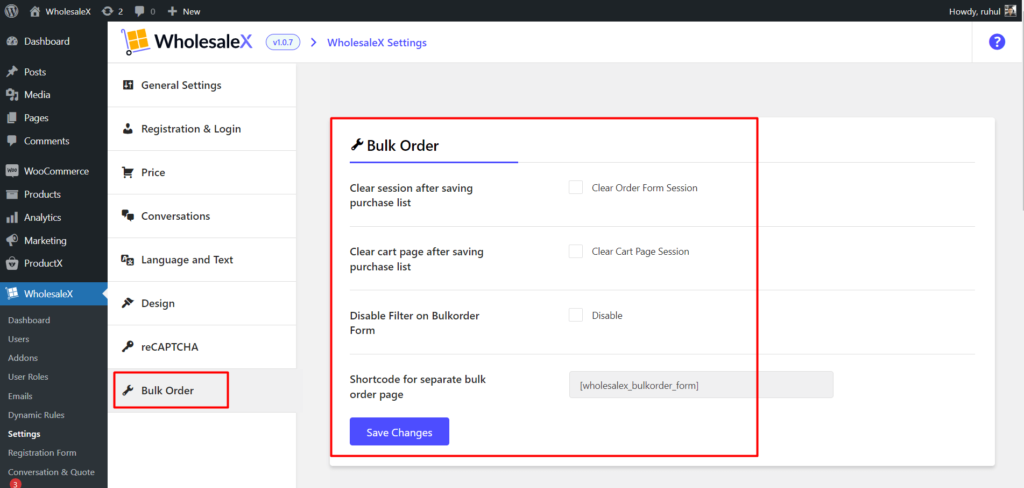Click the Posts pin icon

point(12,72)
